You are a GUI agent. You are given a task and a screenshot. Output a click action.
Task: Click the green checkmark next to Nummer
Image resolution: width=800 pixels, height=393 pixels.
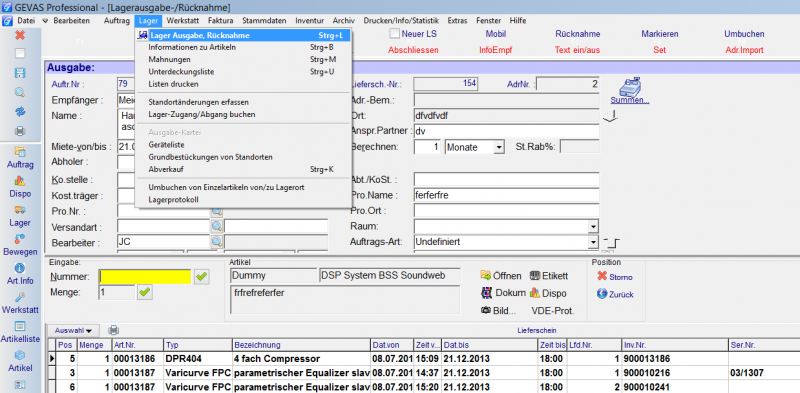202,277
